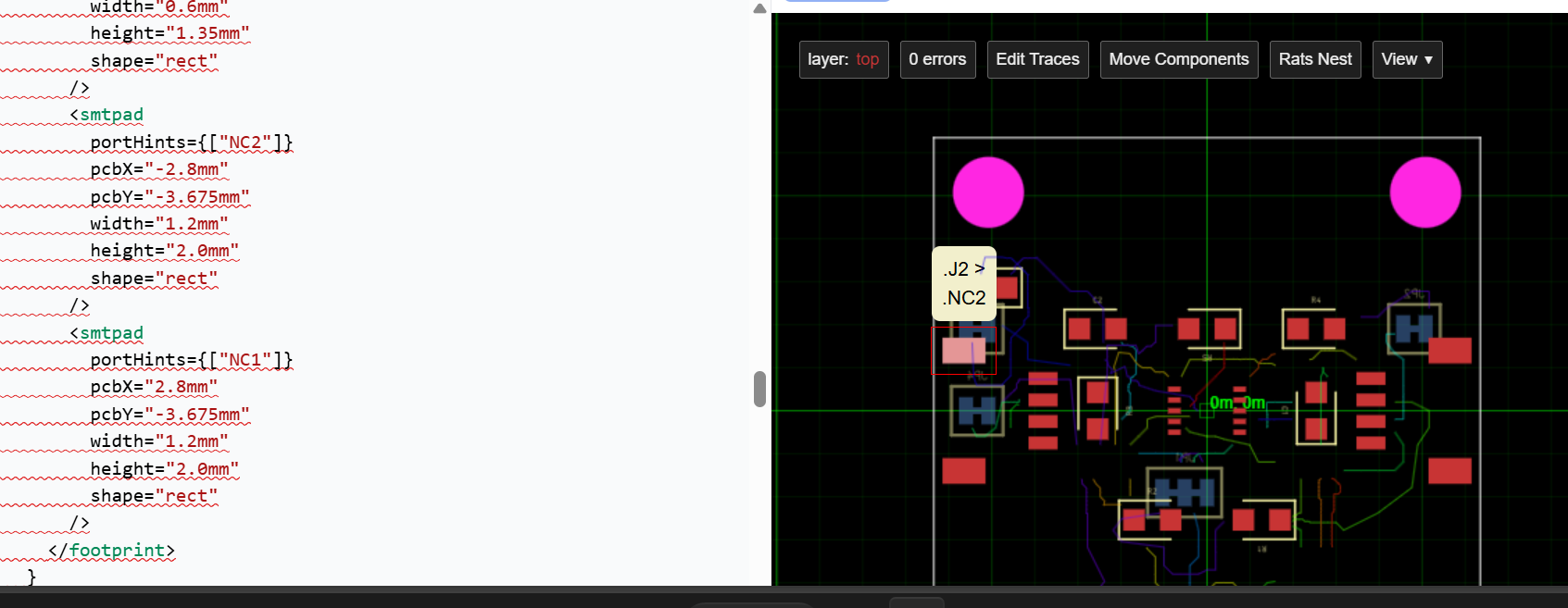Click the 0 errors button

tap(937, 59)
